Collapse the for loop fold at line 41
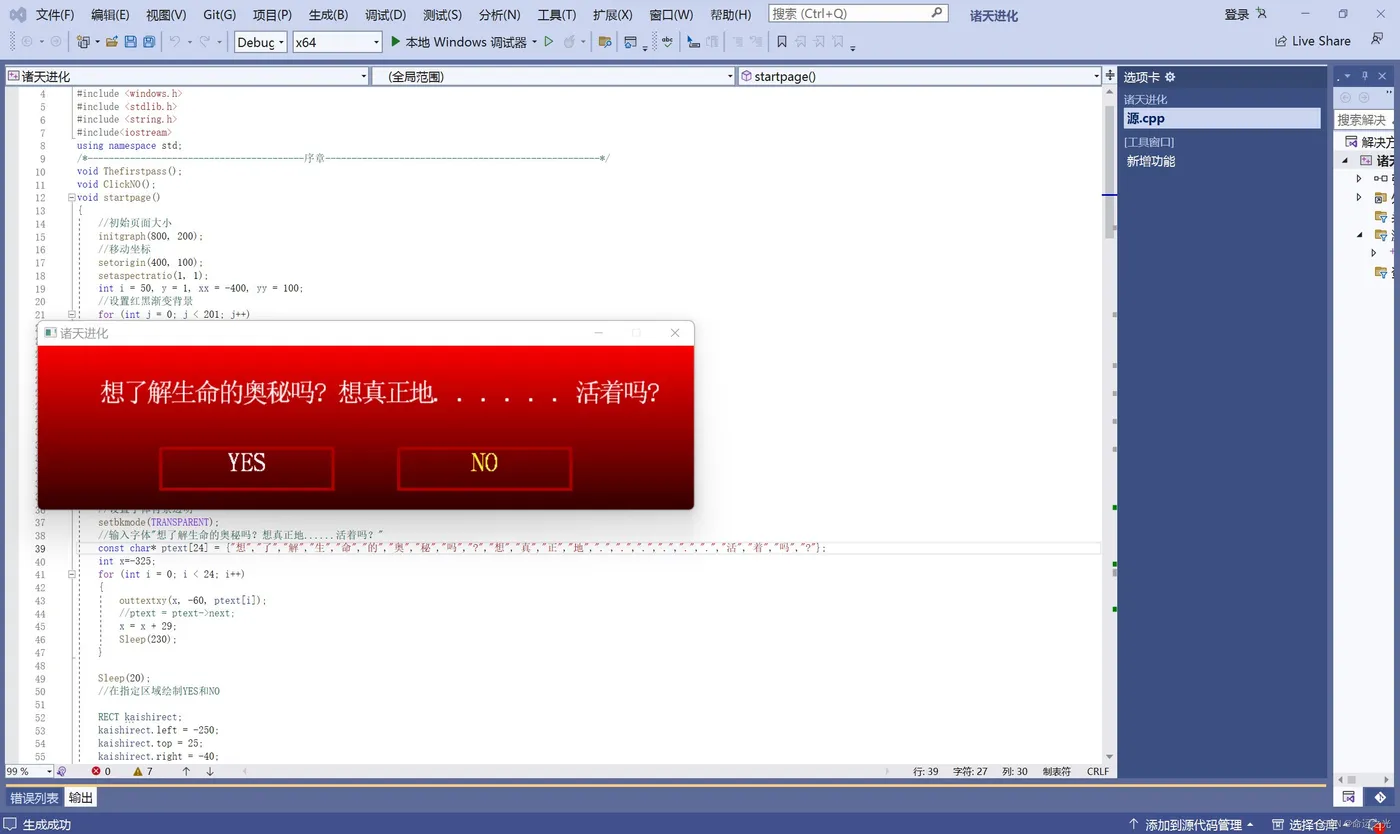The image size is (1400, 834). point(71,574)
